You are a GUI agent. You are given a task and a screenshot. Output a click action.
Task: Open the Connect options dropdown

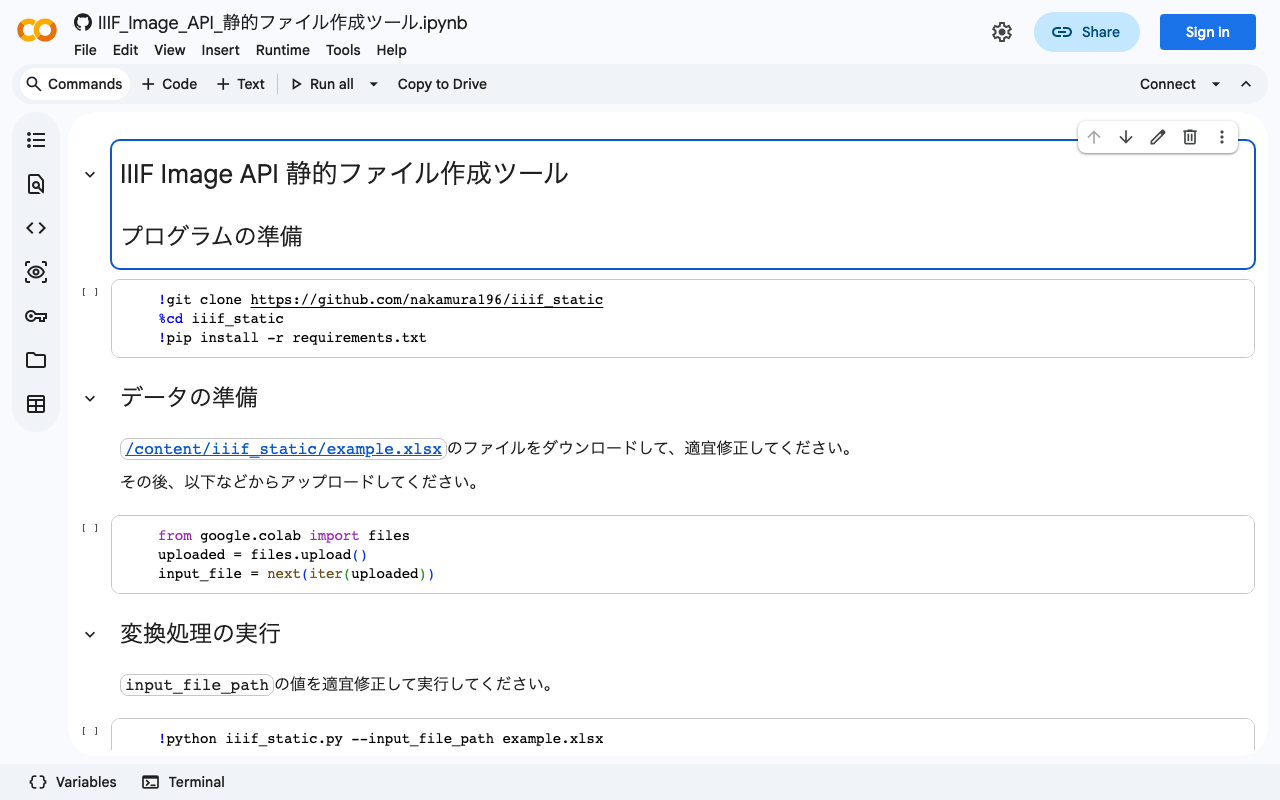(x=1216, y=84)
